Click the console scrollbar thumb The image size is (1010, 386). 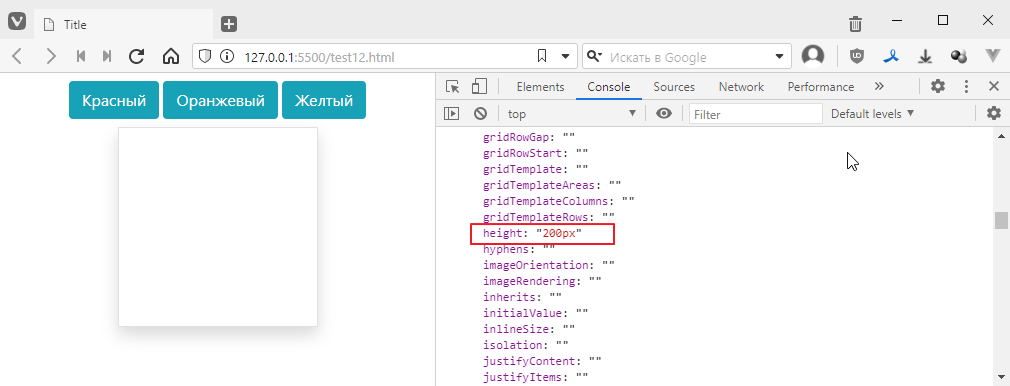coord(1001,220)
